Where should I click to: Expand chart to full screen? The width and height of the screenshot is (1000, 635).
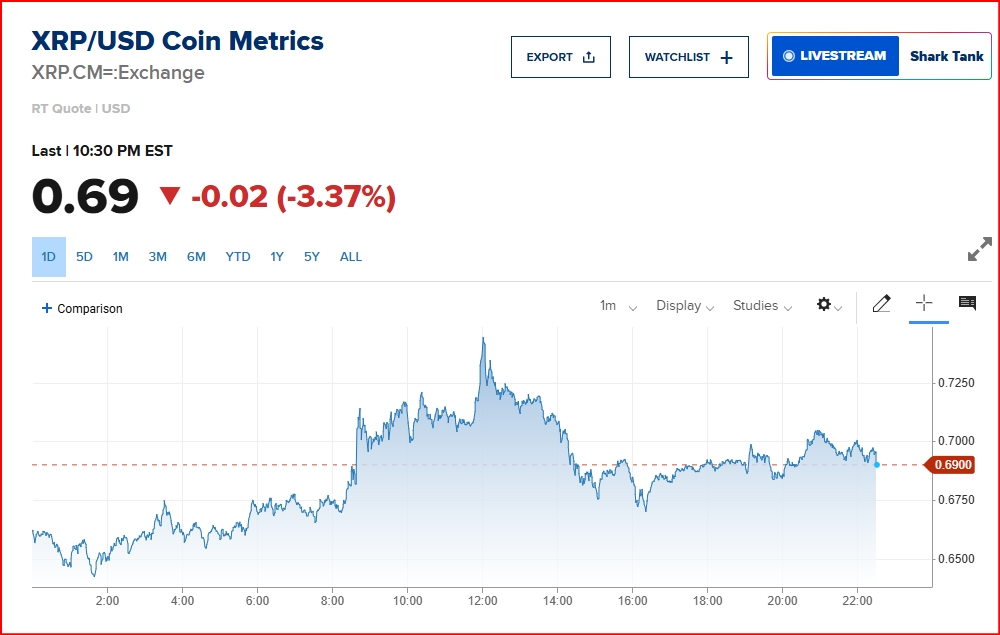pyautogui.click(x=980, y=249)
